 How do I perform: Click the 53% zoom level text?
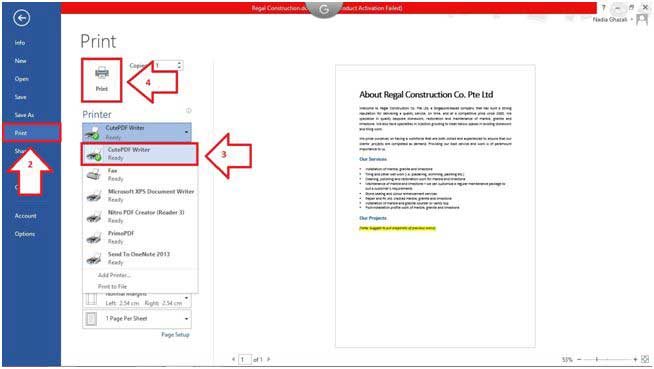pos(566,359)
